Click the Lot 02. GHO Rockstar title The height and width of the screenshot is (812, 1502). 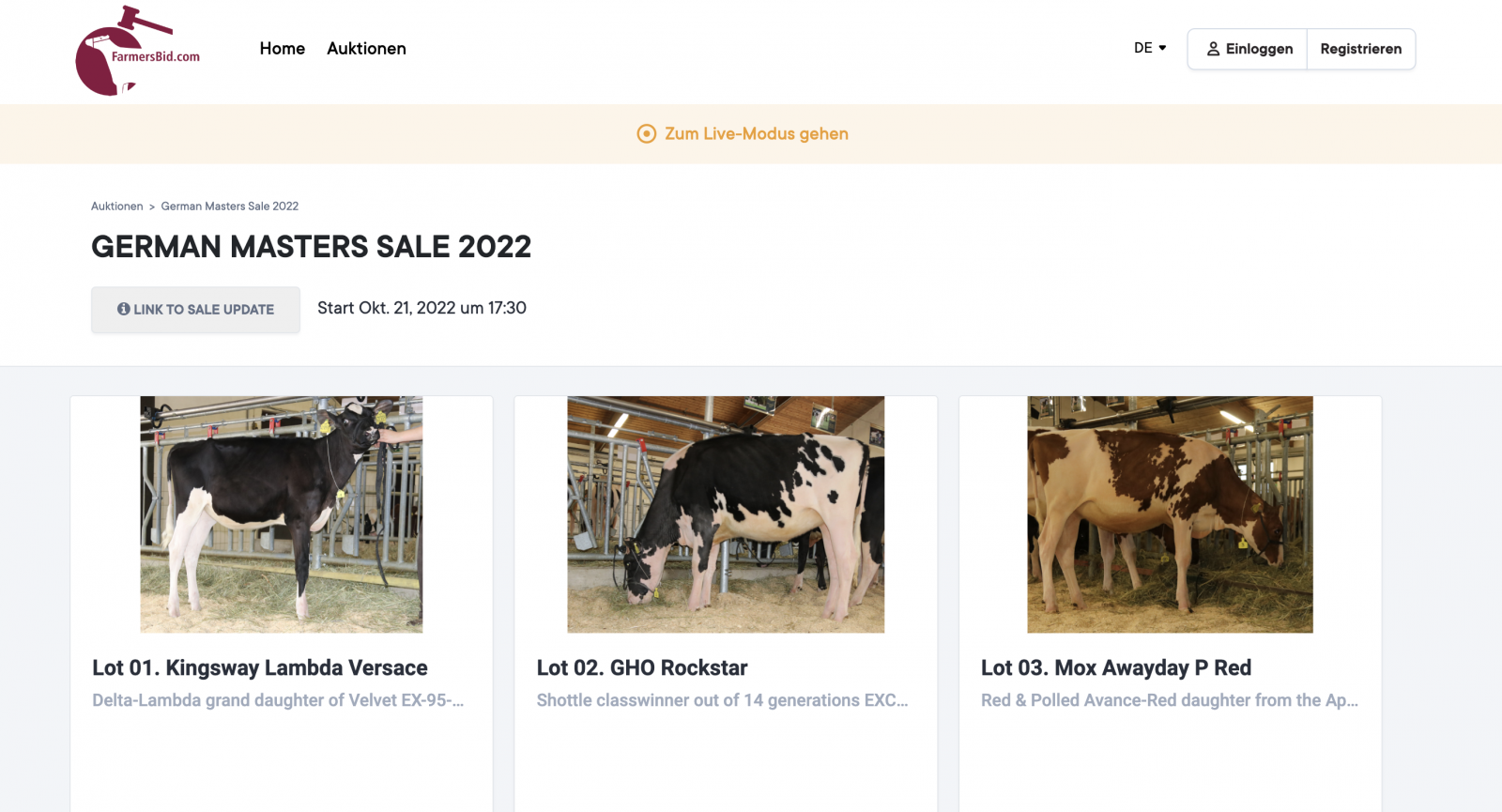(x=642, y=668)
